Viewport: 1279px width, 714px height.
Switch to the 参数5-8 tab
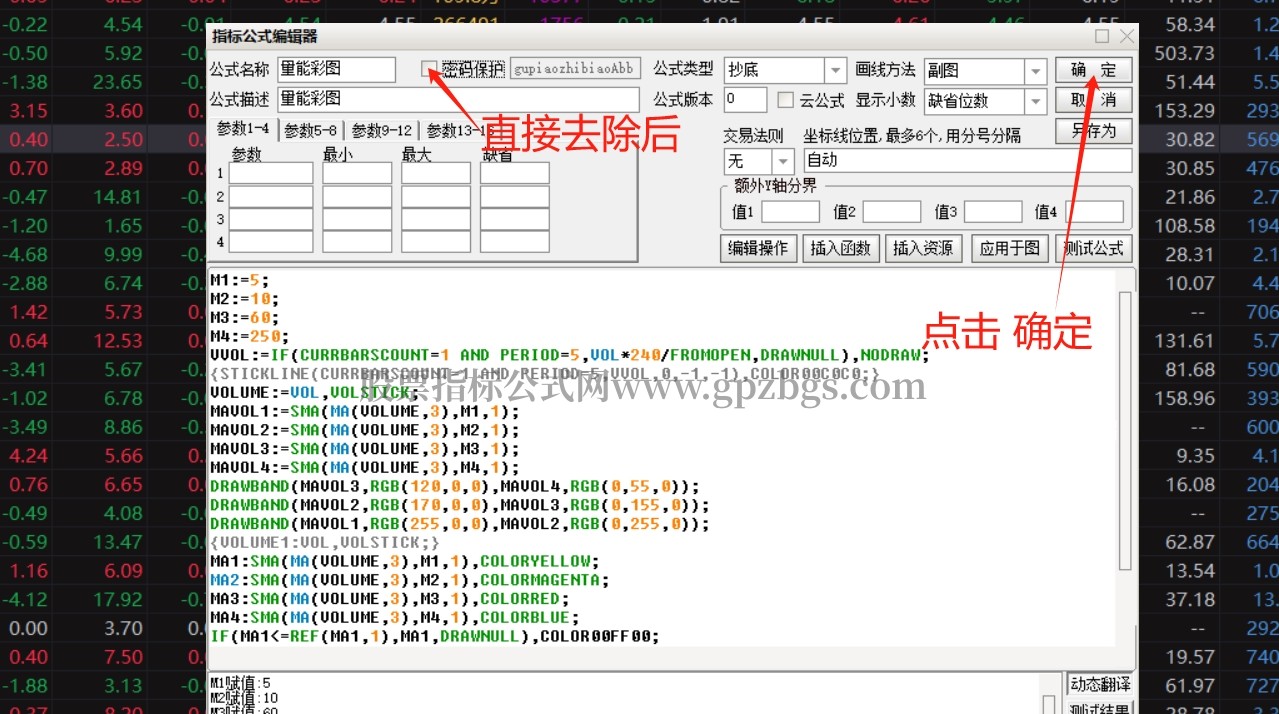click(310, 130)
